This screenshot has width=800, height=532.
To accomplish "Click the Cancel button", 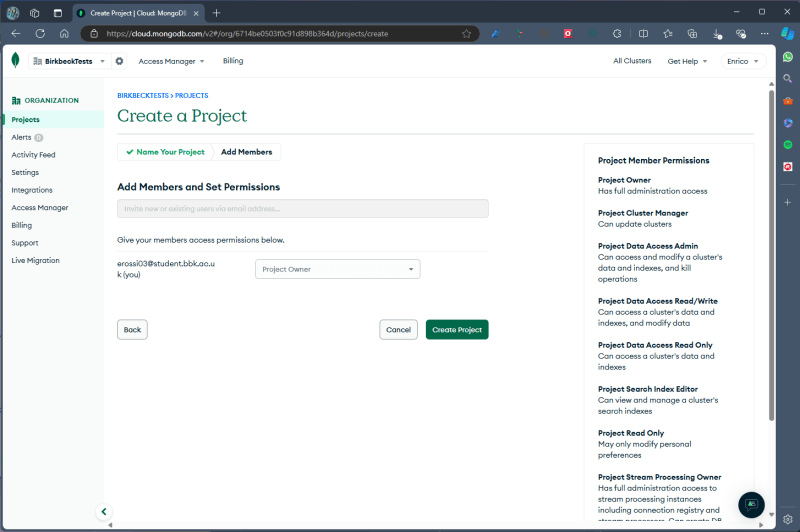I will click(x=398, y=330).
